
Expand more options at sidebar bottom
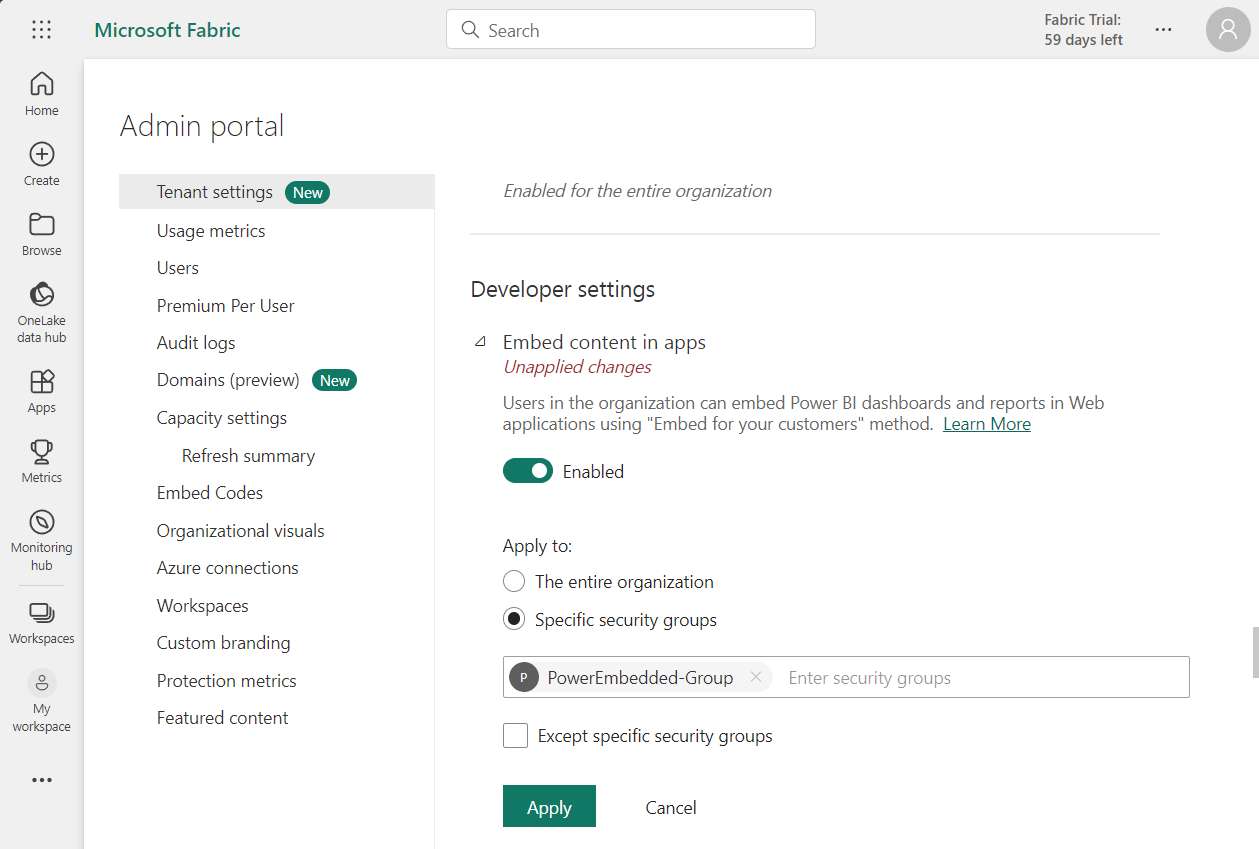pyautogui.click(x=41, y=780)
